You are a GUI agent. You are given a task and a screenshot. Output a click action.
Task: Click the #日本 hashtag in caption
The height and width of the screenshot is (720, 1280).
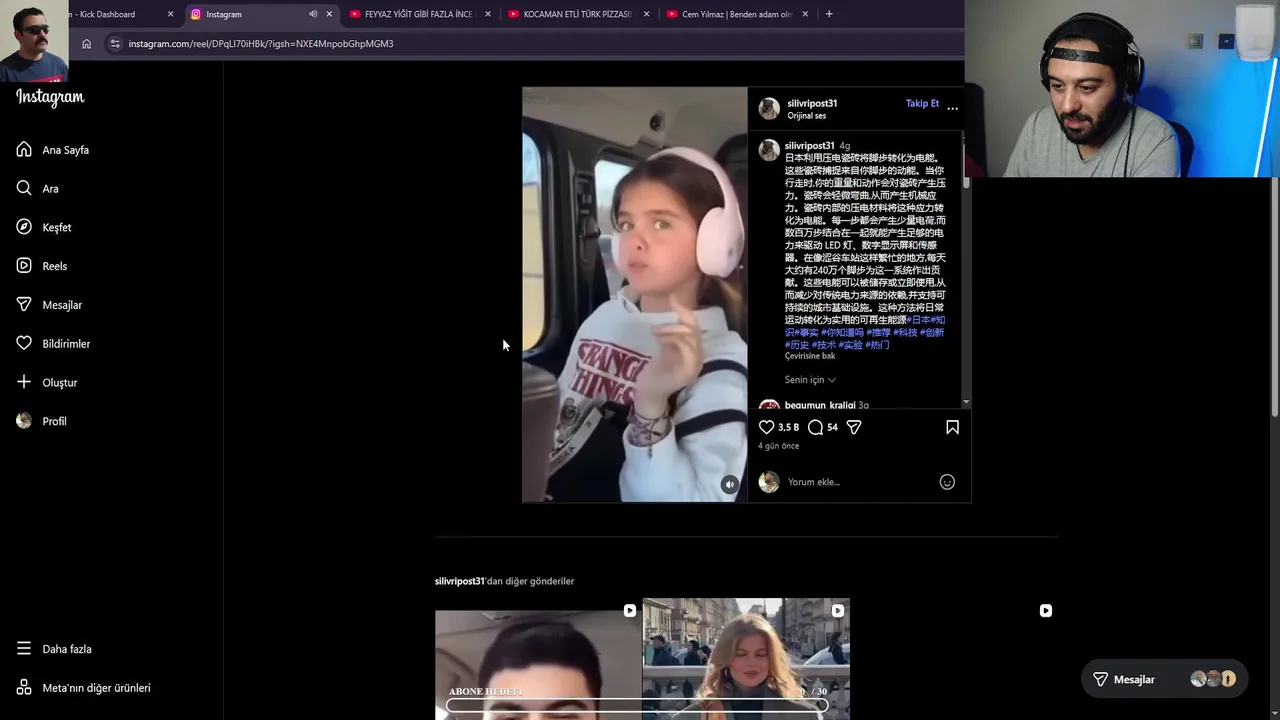pyautogui.click(x=917, y=320)
